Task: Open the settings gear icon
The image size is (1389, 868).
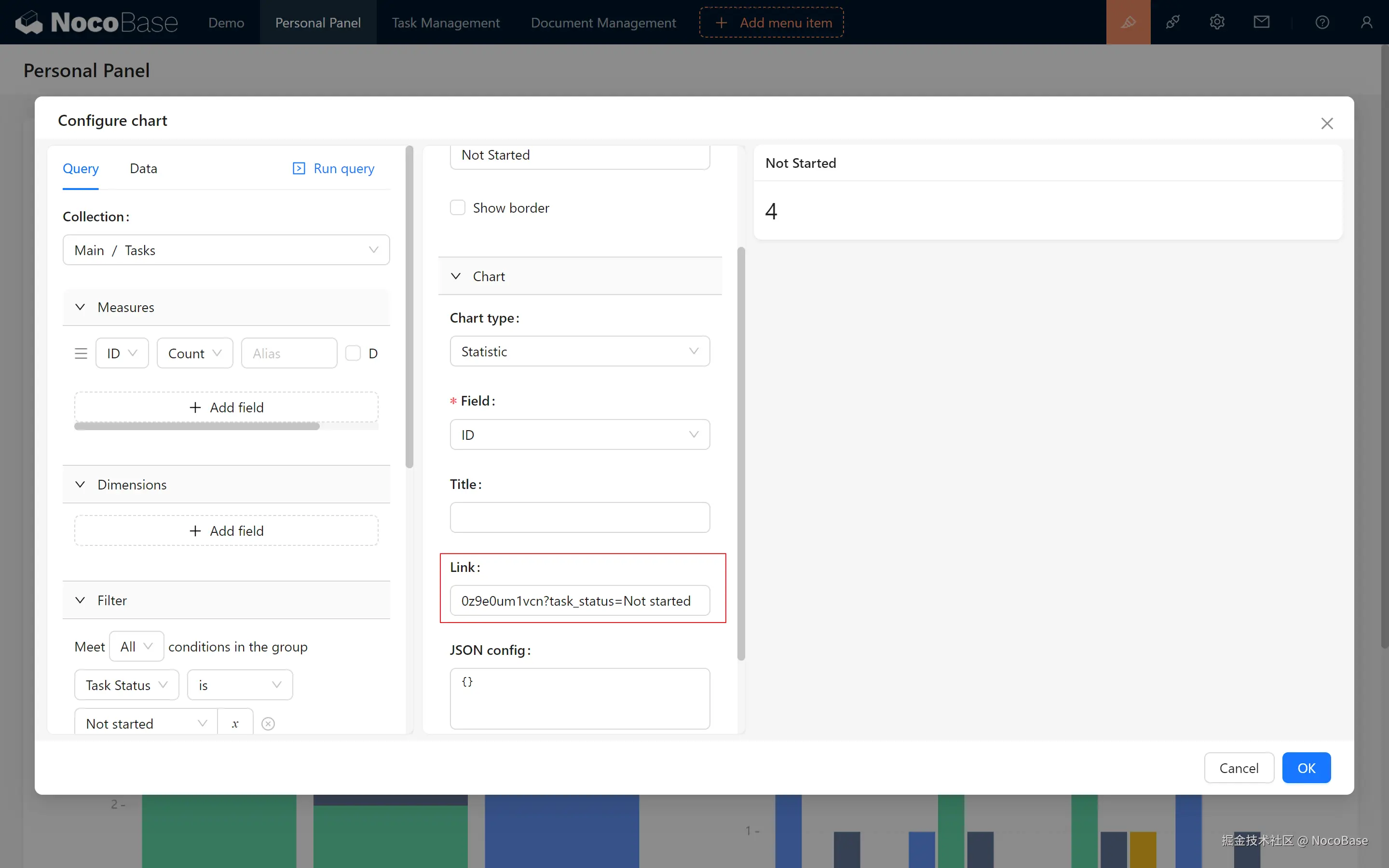Action: [1217, 22]
